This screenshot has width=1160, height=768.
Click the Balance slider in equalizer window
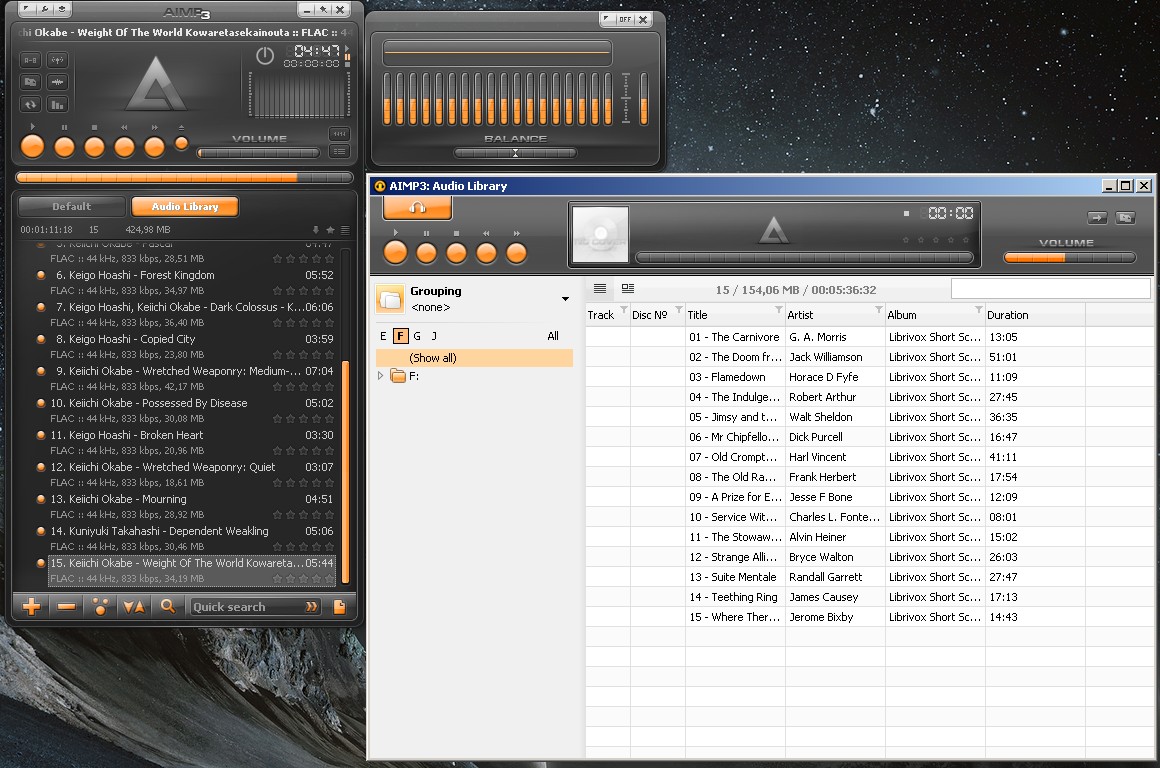[515, 153]
